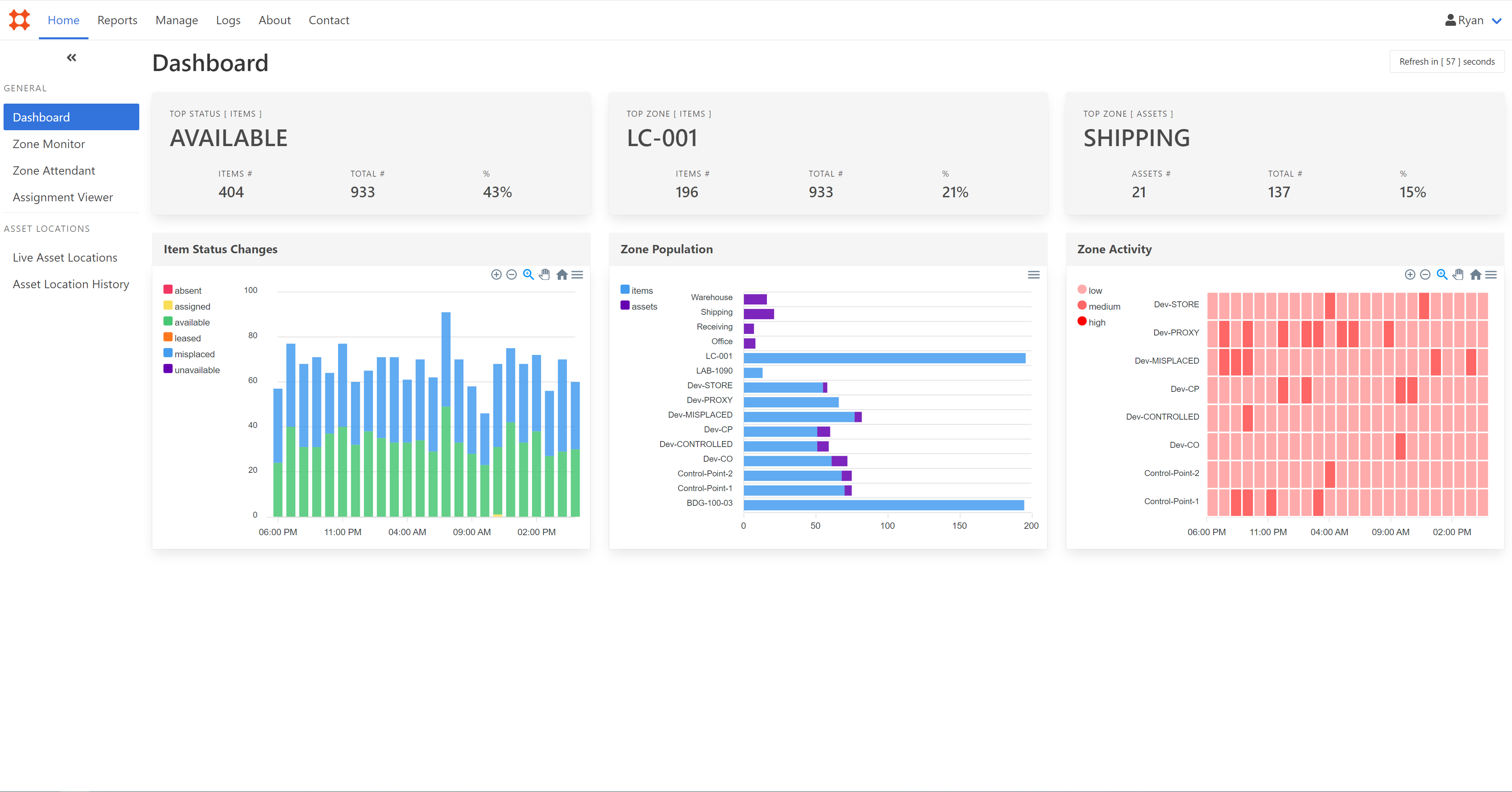Click zoom out icon on Item Status Changes chart
1512x792 pixels.
(511, 274)
